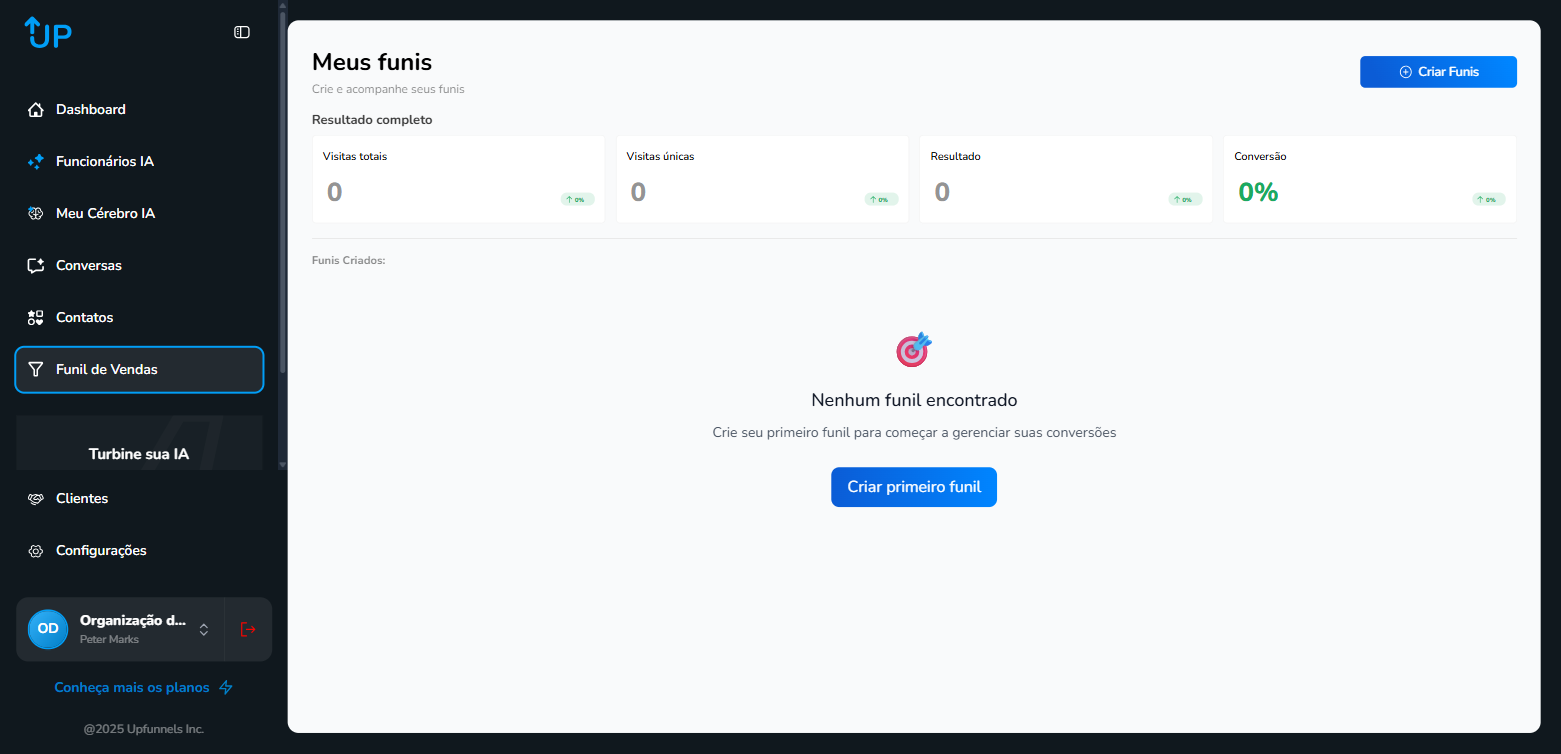Click the Conversas chat bubble icon
Screen dimensions: 1561x754
[x=36, y=266]
